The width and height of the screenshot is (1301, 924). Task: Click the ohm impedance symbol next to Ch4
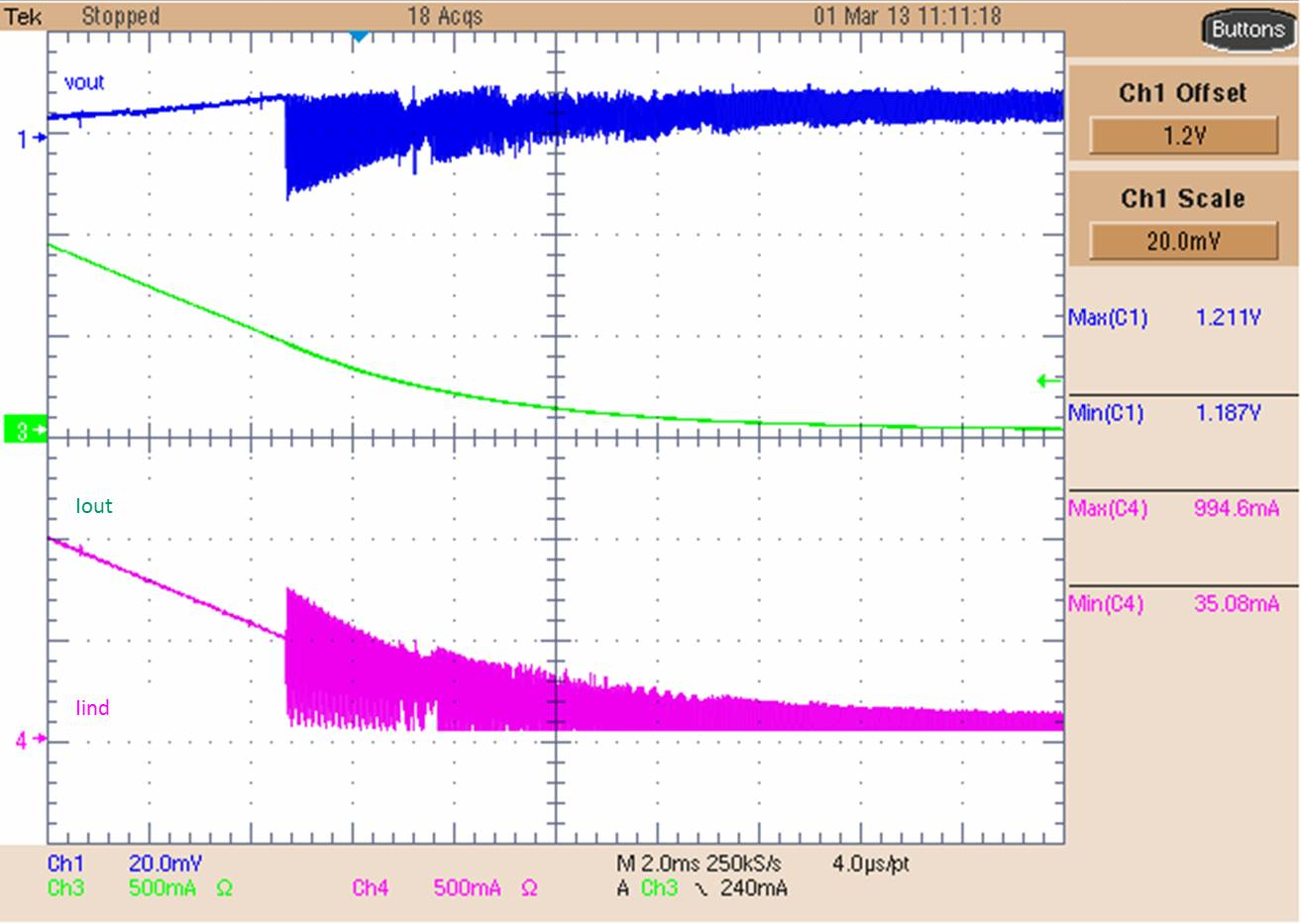531,888
